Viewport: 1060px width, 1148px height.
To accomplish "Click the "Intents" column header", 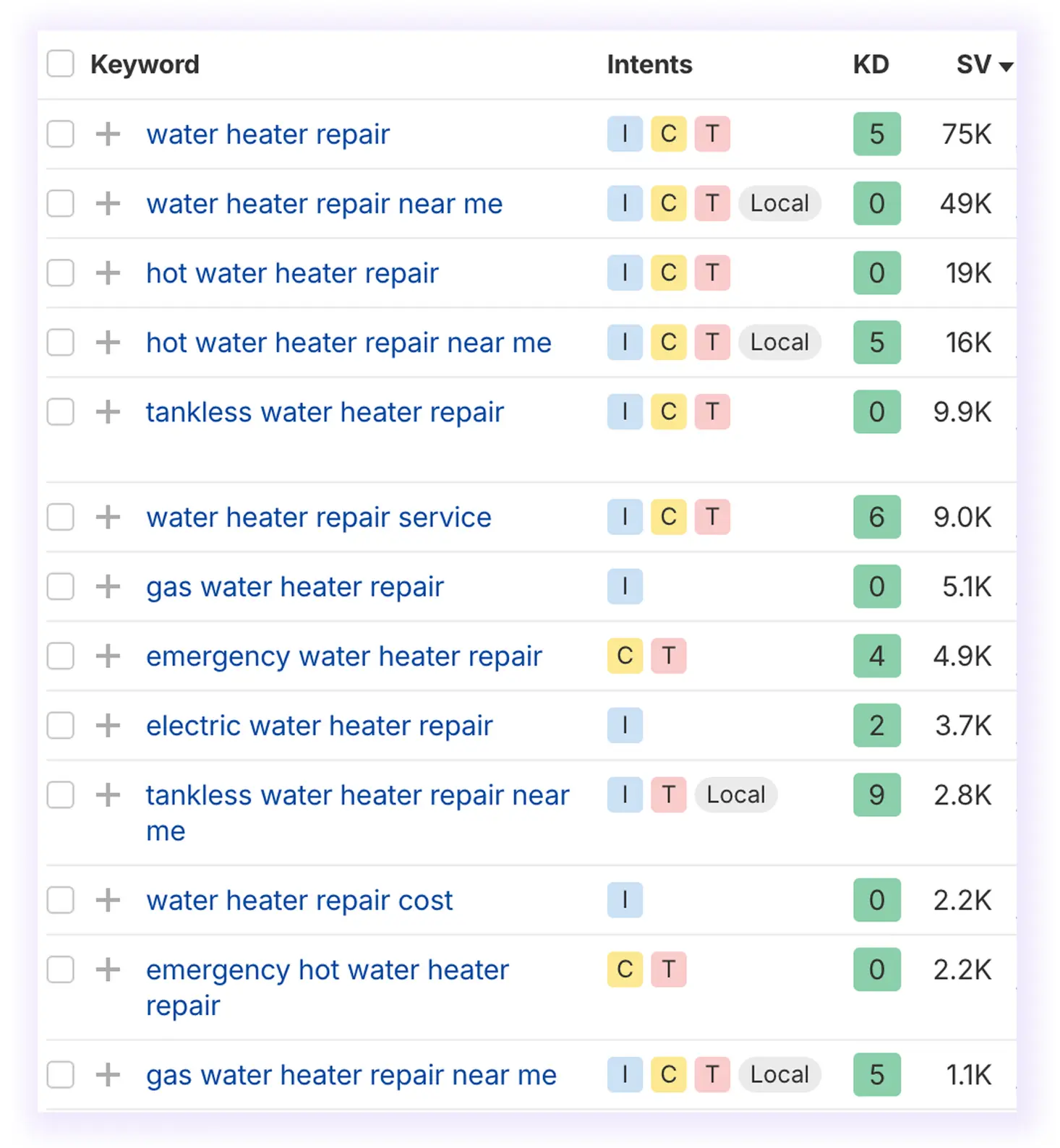I will click(649, 64).
